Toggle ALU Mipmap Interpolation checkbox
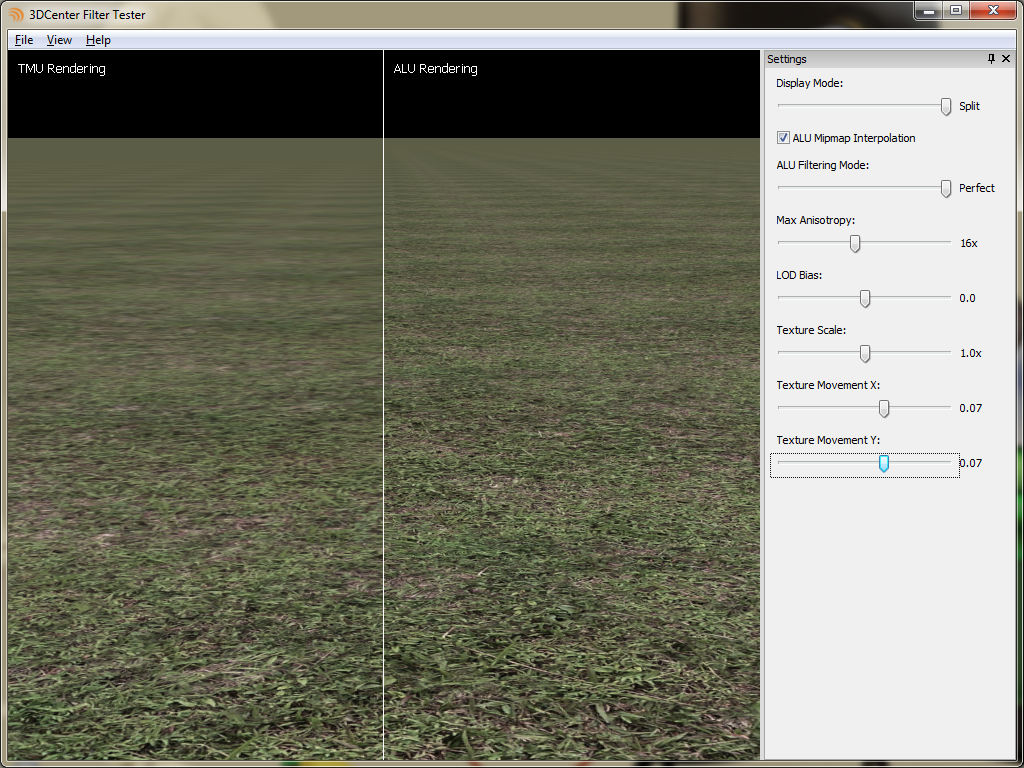This screenshot has height=768, width=1024. [x=783, y=138]
